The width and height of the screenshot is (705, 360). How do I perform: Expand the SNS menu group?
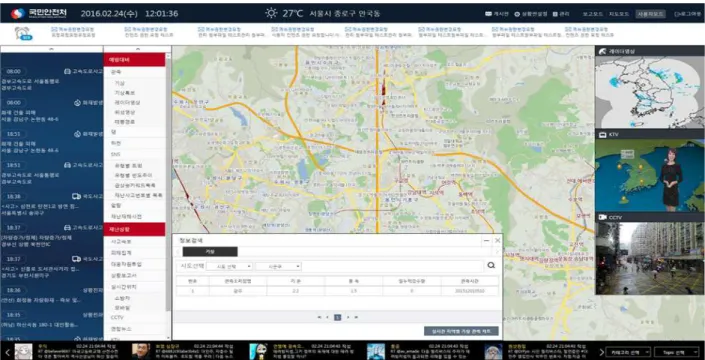(116, 154)
